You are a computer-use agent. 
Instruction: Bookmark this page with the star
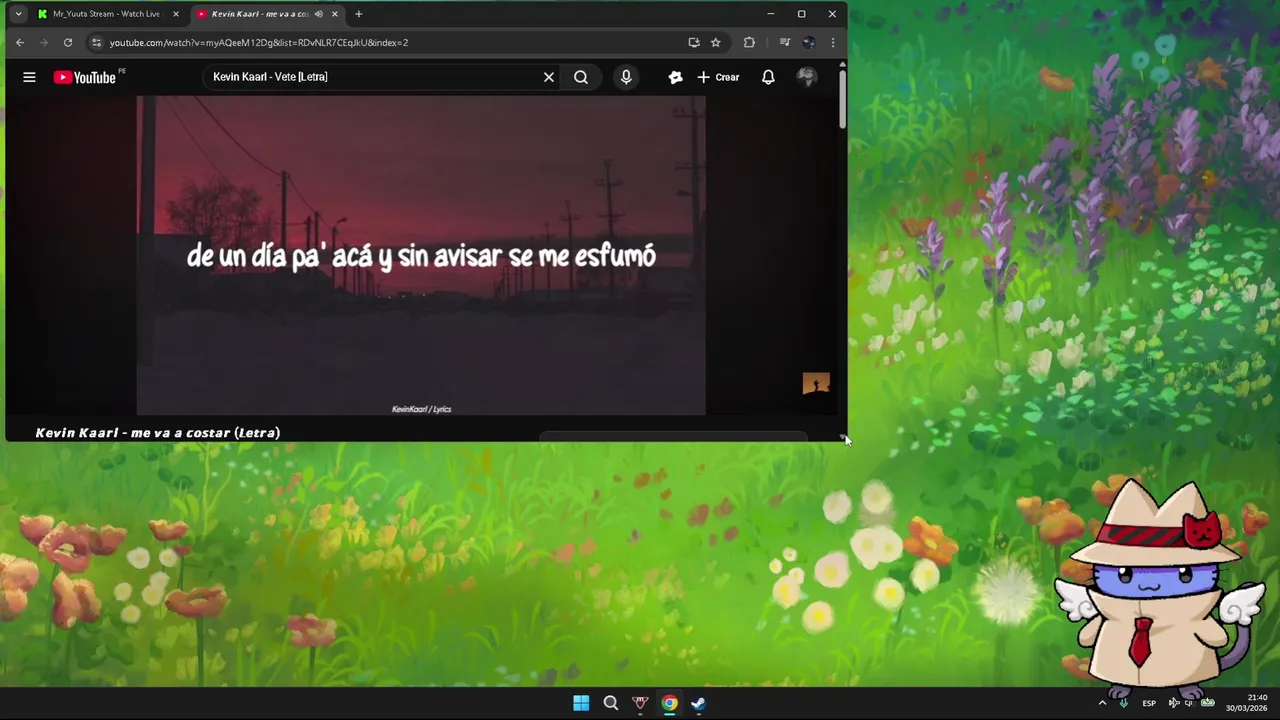coord(716,42)
